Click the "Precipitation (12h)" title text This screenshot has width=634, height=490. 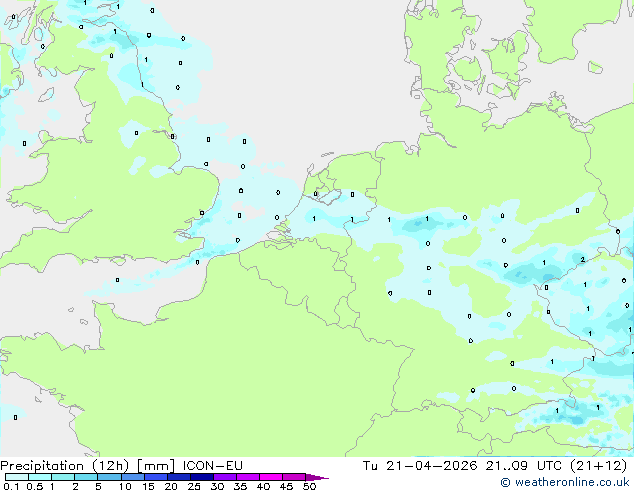click(64, 466)
